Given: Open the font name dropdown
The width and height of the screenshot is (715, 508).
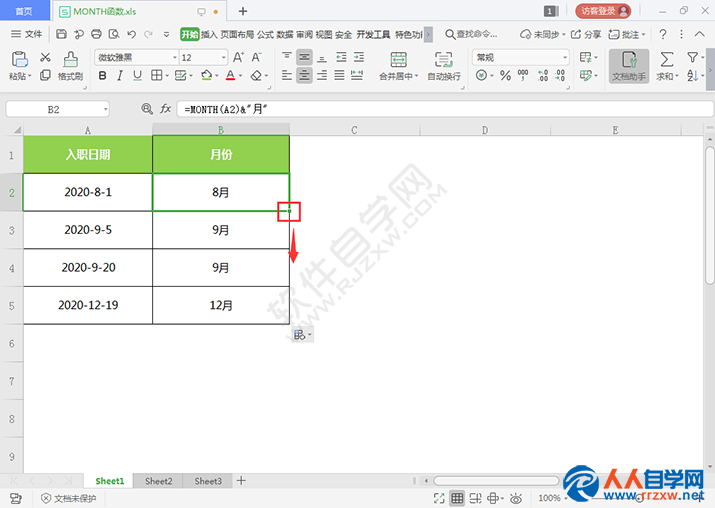Looking at the screenshot, I should (175, 57).
